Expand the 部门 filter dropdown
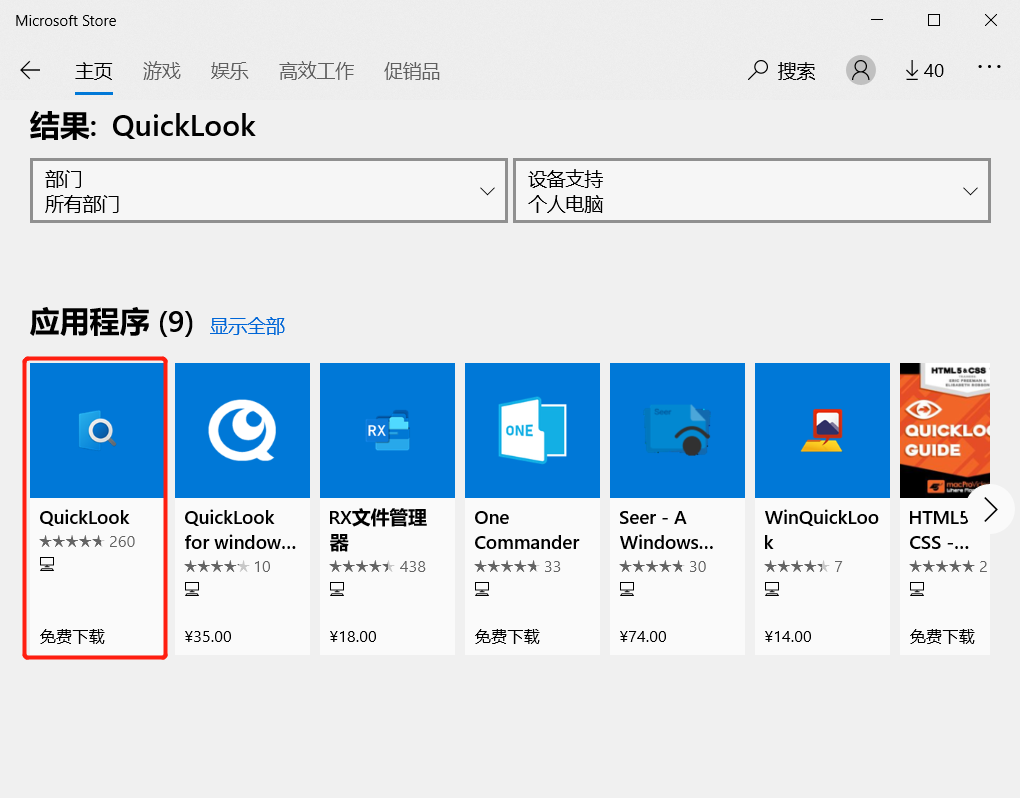 (x=269, y=191)
